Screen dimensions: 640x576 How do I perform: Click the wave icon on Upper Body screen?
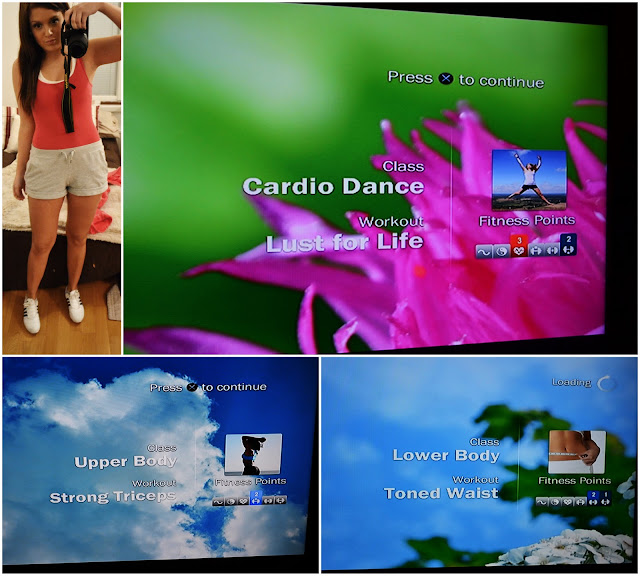coord(218,501)
